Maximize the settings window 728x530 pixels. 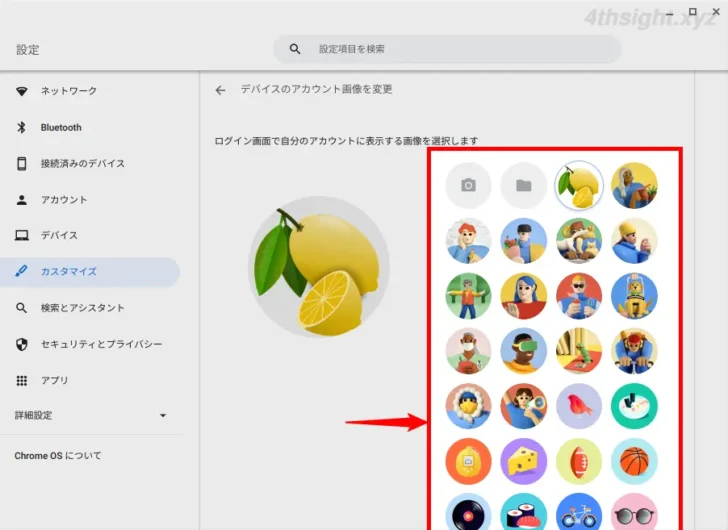(x=693, y=12)
